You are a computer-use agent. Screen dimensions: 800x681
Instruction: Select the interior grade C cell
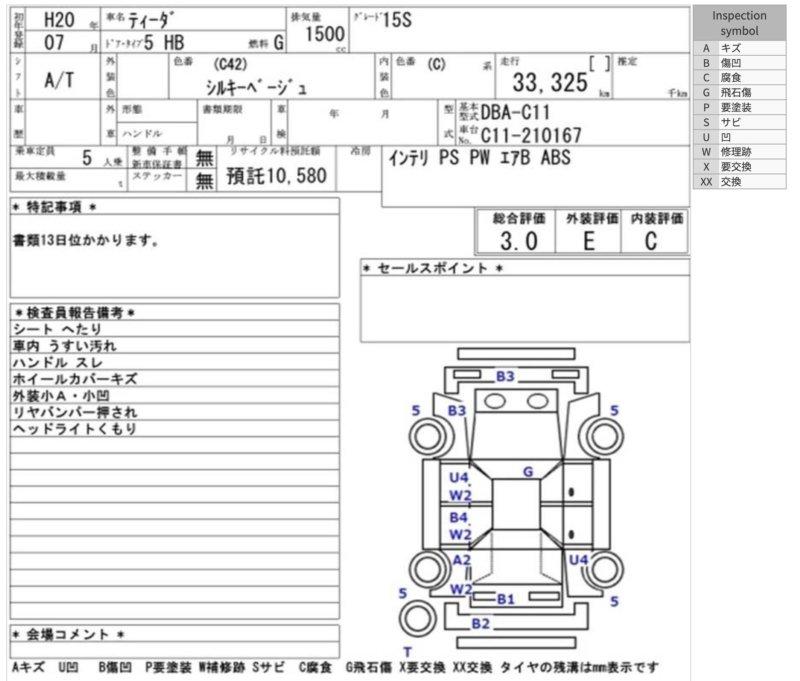652,240
